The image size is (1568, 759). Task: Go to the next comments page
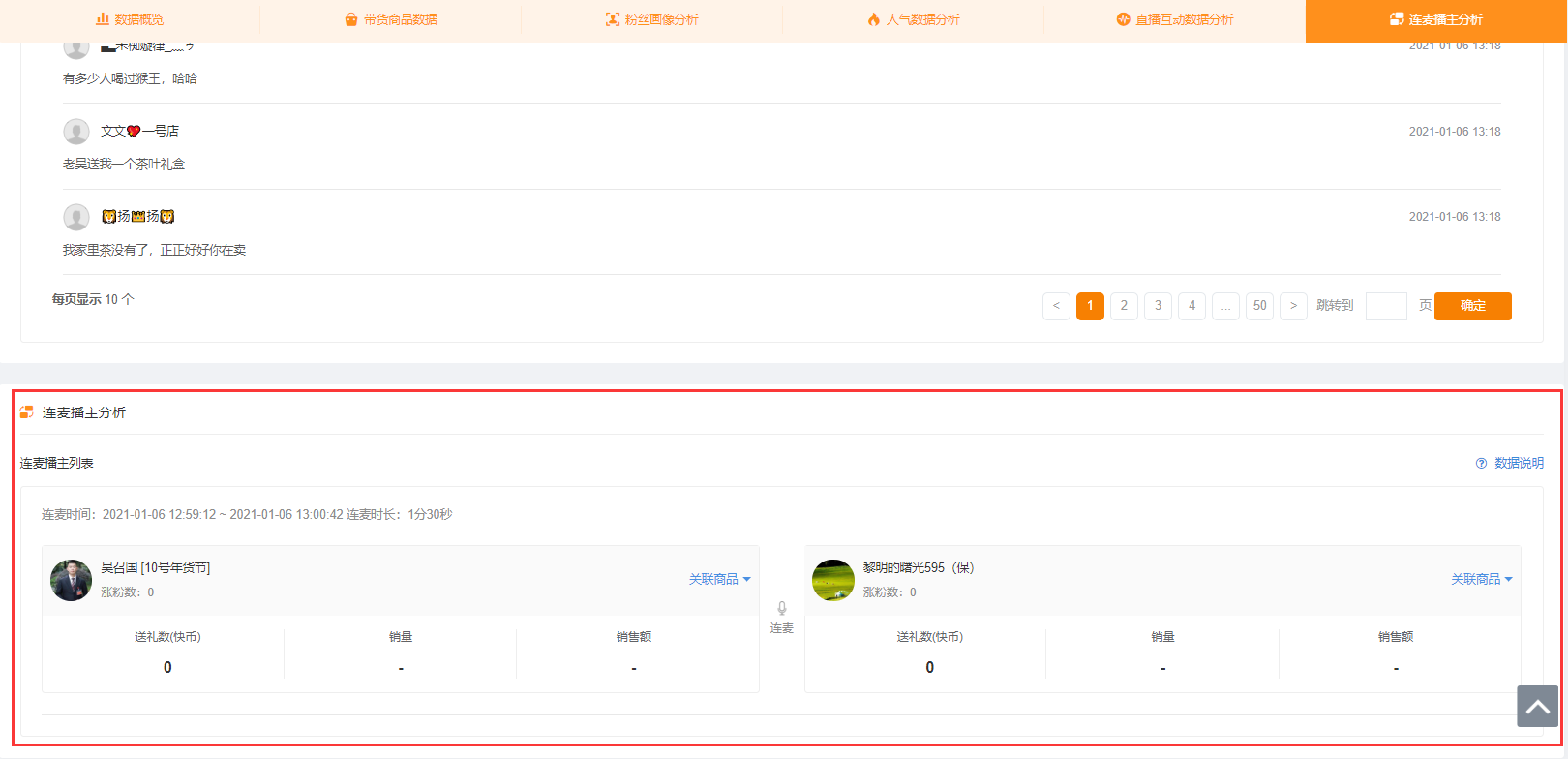(x=1293, y=306)
